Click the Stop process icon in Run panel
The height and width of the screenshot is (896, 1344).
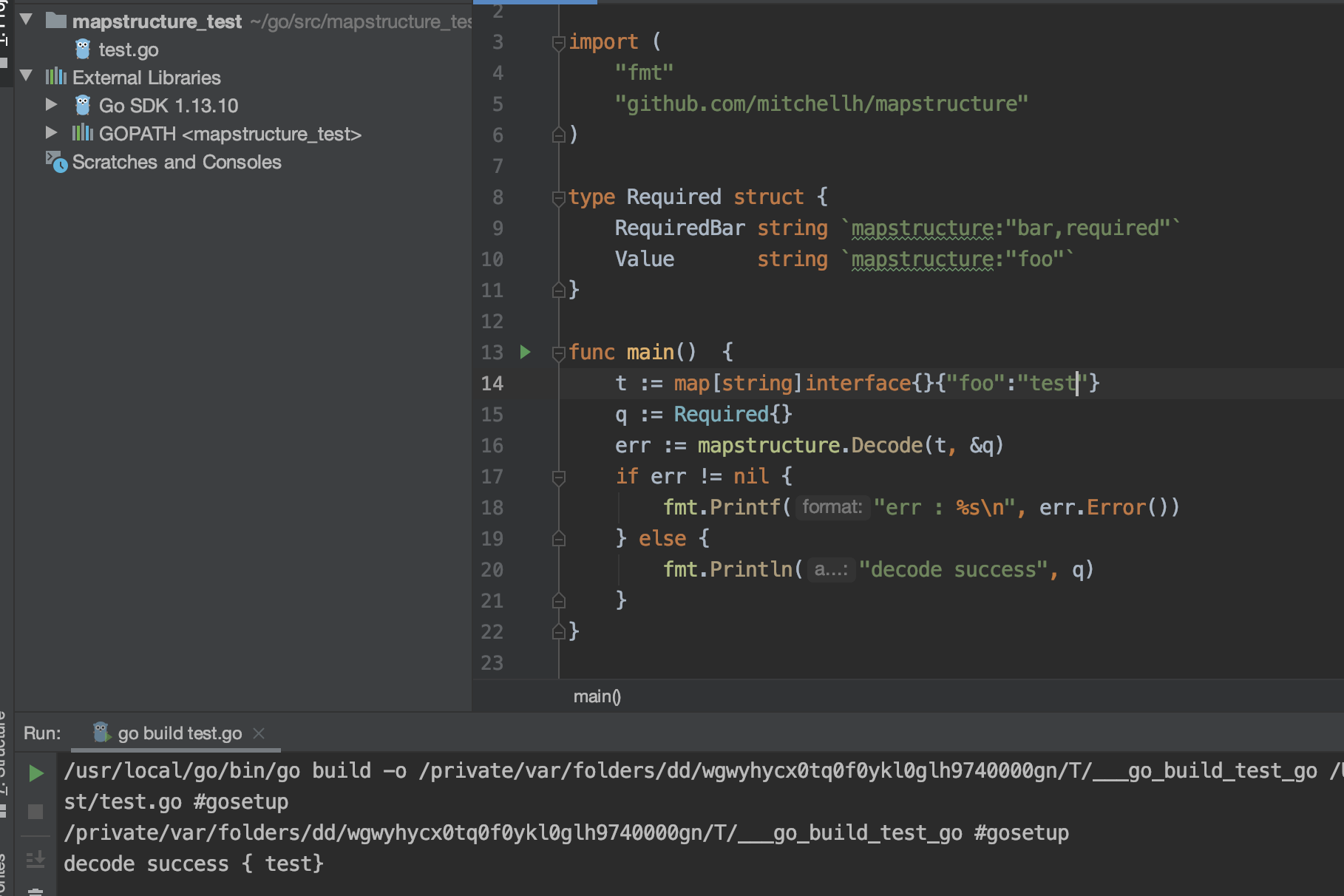coord(35,812)
